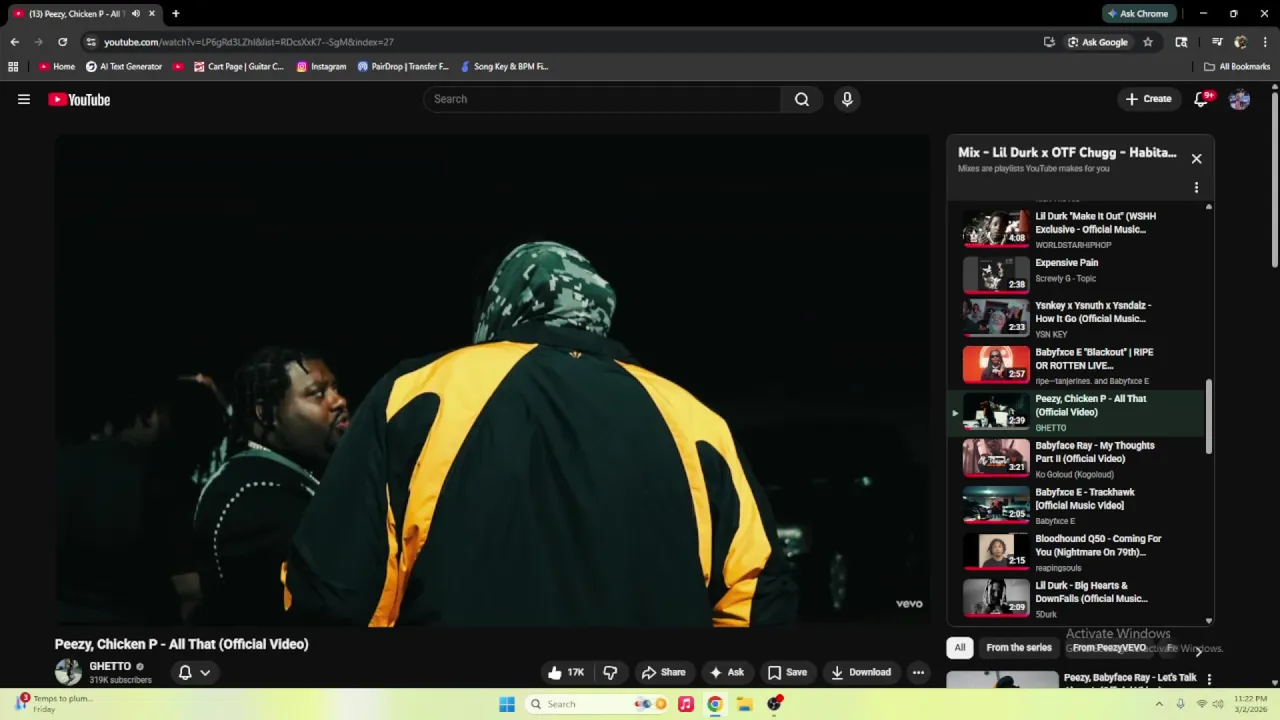1280x720 pixels.
Task: Click the search magnifier button
Action: [x=801, y=99]
